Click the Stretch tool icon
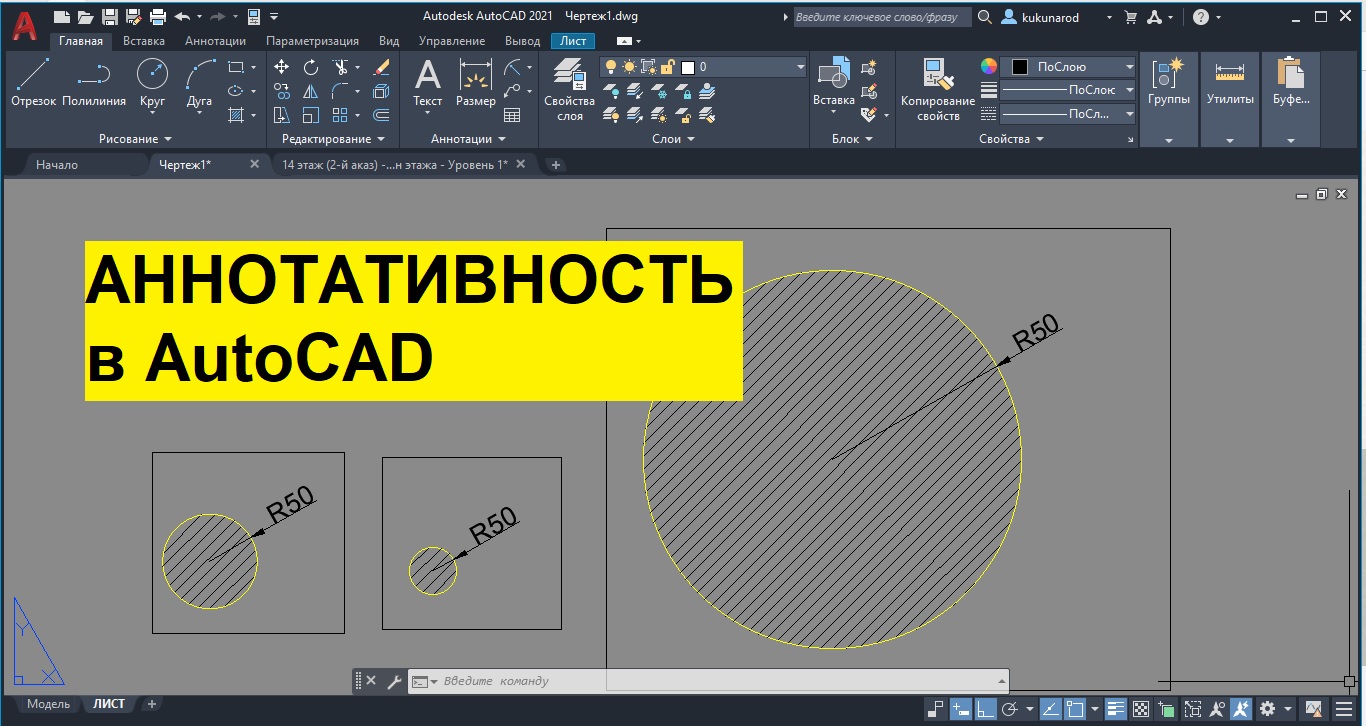Image resolution: width=1366 pixels, height=726 pixels. tap(282, 115)
